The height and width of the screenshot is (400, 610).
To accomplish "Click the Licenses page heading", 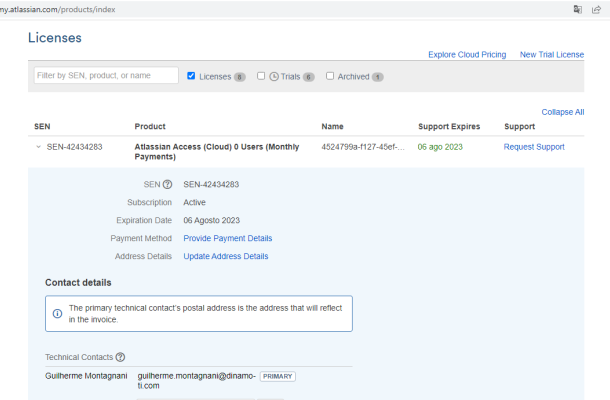I will coord(55,38).
